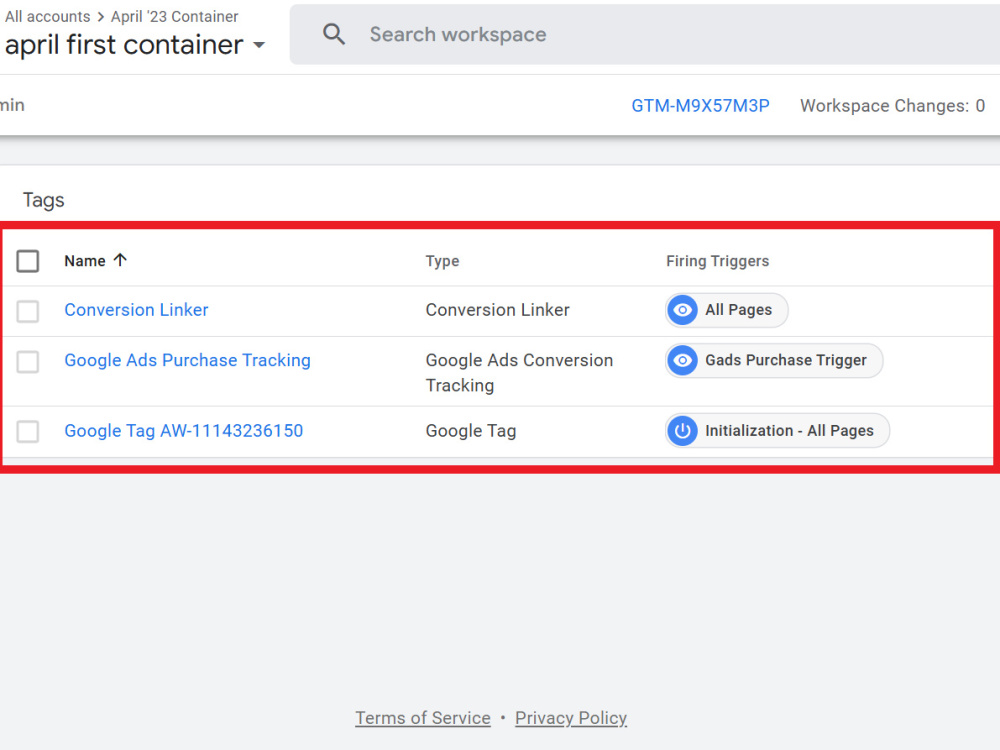
Task: Tick the Google Tag AW-11143236150 checkbox
Action: [28, 431]
